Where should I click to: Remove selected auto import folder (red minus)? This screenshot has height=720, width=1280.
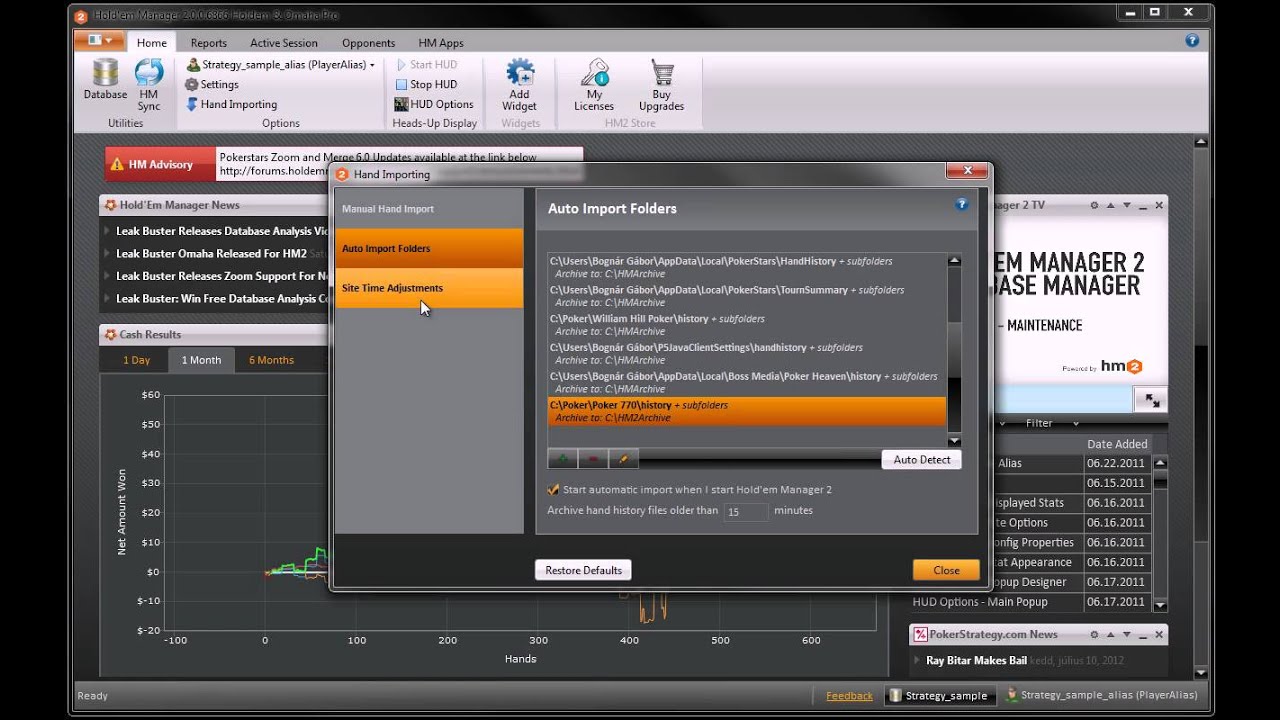pyautogui.click(x=593, y=459)
